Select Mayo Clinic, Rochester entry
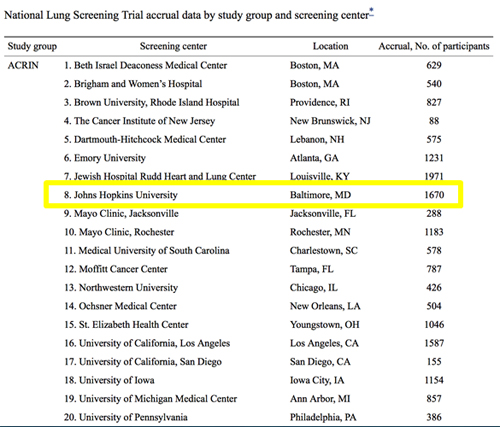Viewport: 500px width, 427px height. pos(119,232)
